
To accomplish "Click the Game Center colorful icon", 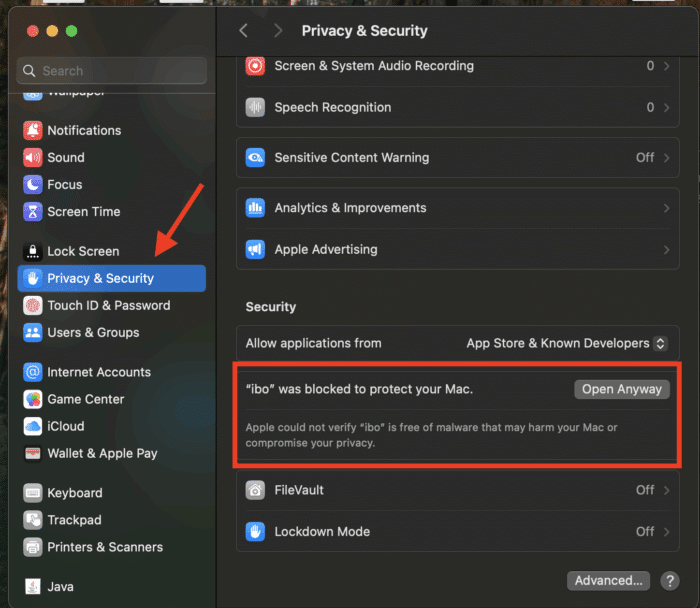I will [x=33, y=399].
